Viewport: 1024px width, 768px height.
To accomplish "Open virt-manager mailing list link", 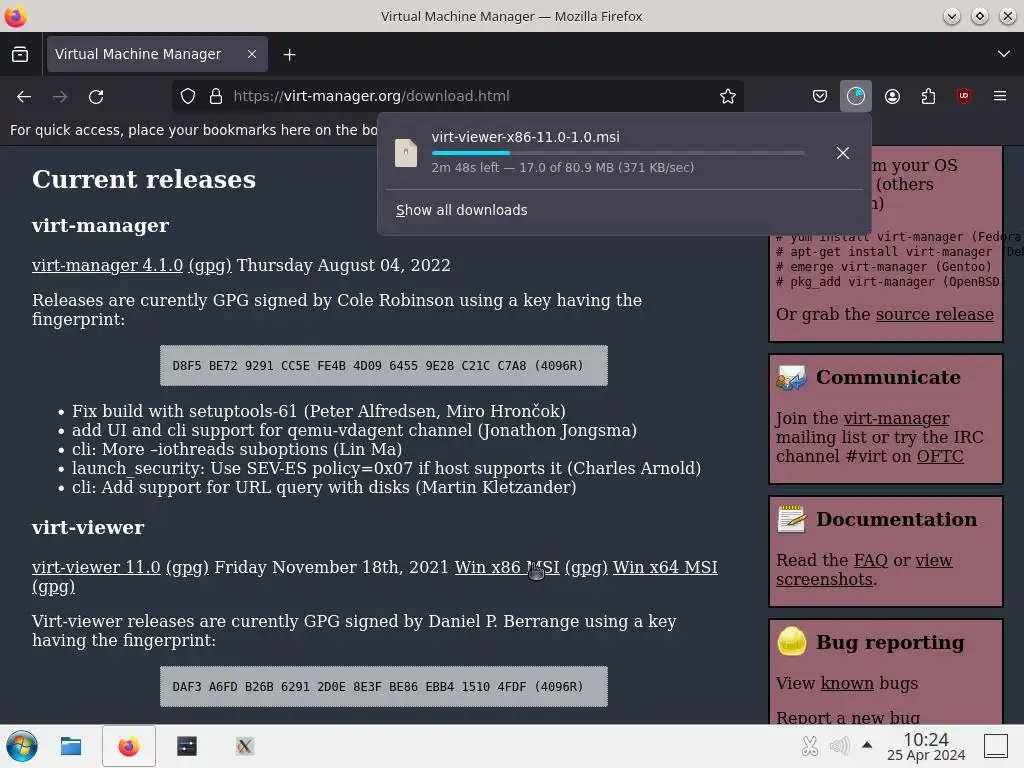I will tap(896, 418).
